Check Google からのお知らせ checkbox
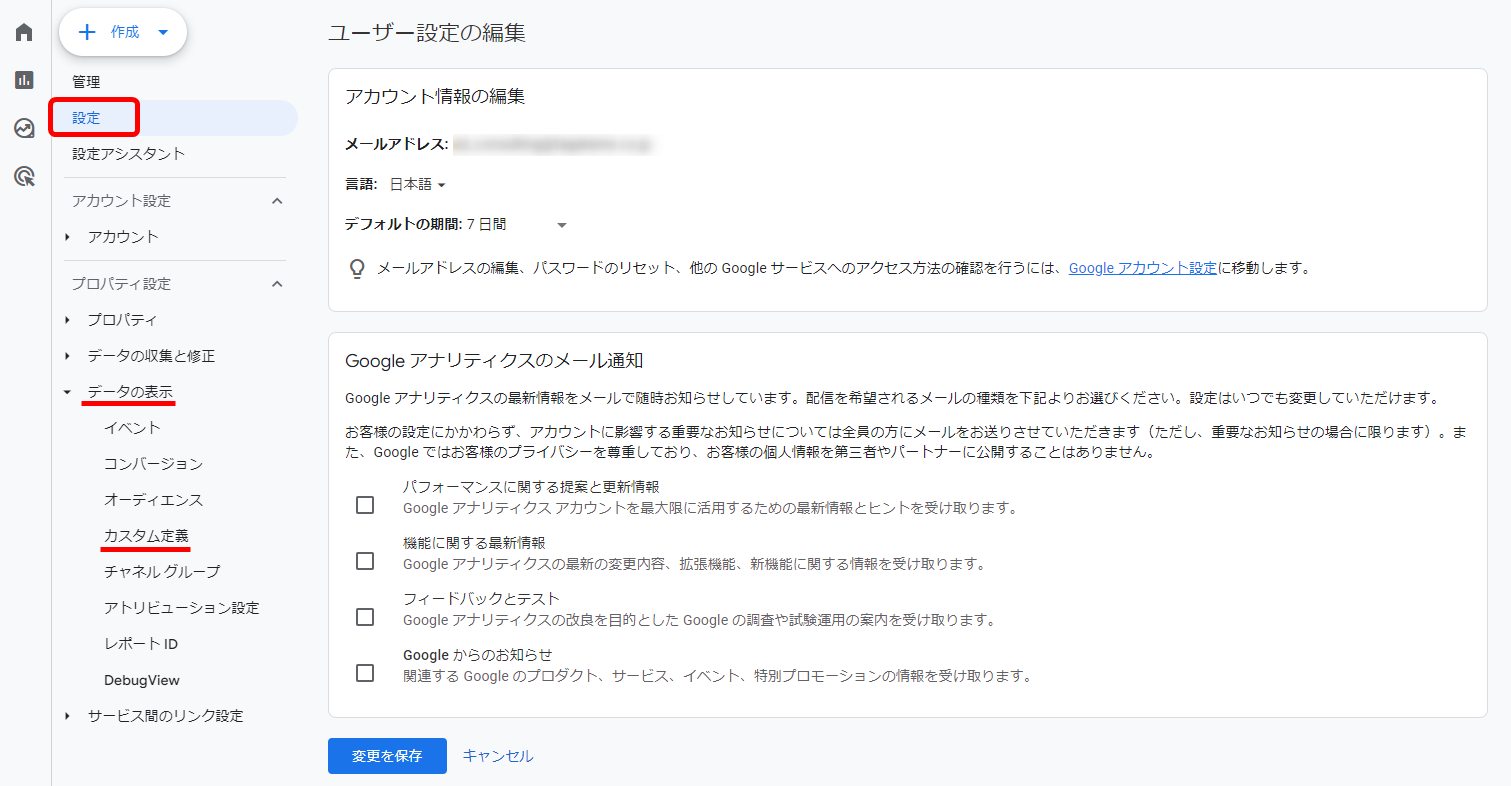The width and height of the screenshot is (1511, 786). pyautogui.click(x=365, y=673)
